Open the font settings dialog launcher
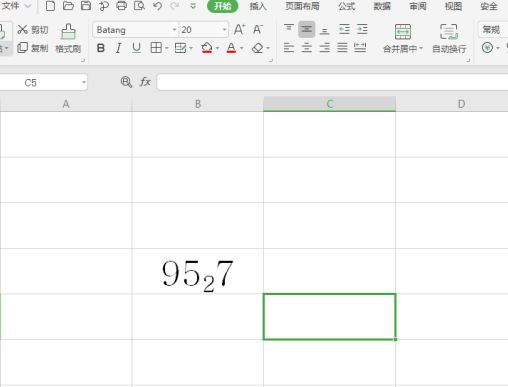The width and height of the screenshot is (508, 387). point(271,60)
